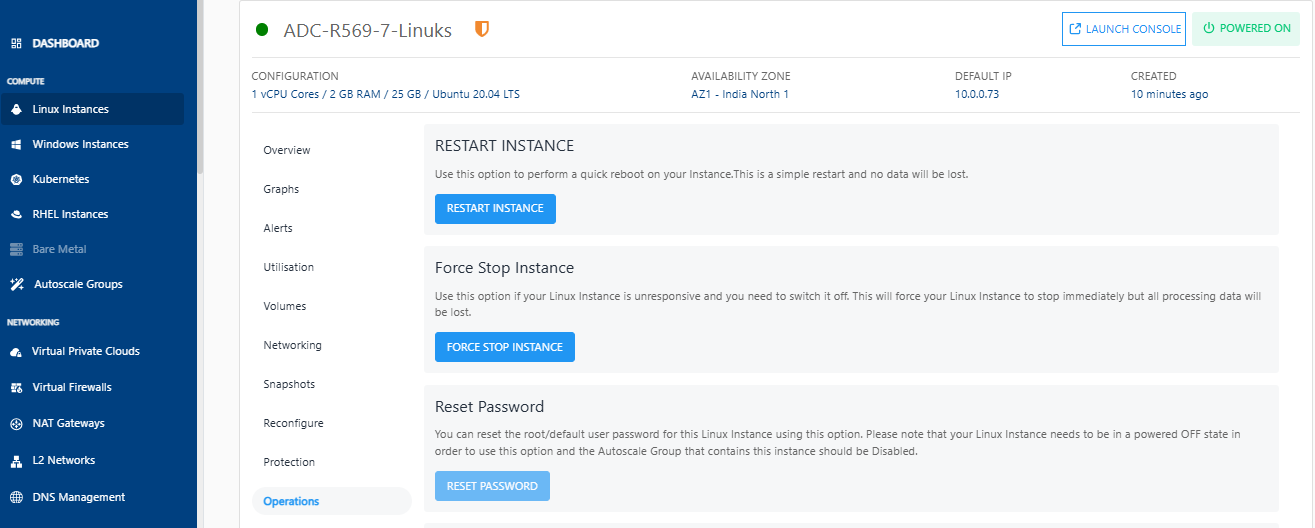Click the RHEL Instances hat icon
Image resolution: width=1315 pixels, height=528 pixels.
point(16,214)
